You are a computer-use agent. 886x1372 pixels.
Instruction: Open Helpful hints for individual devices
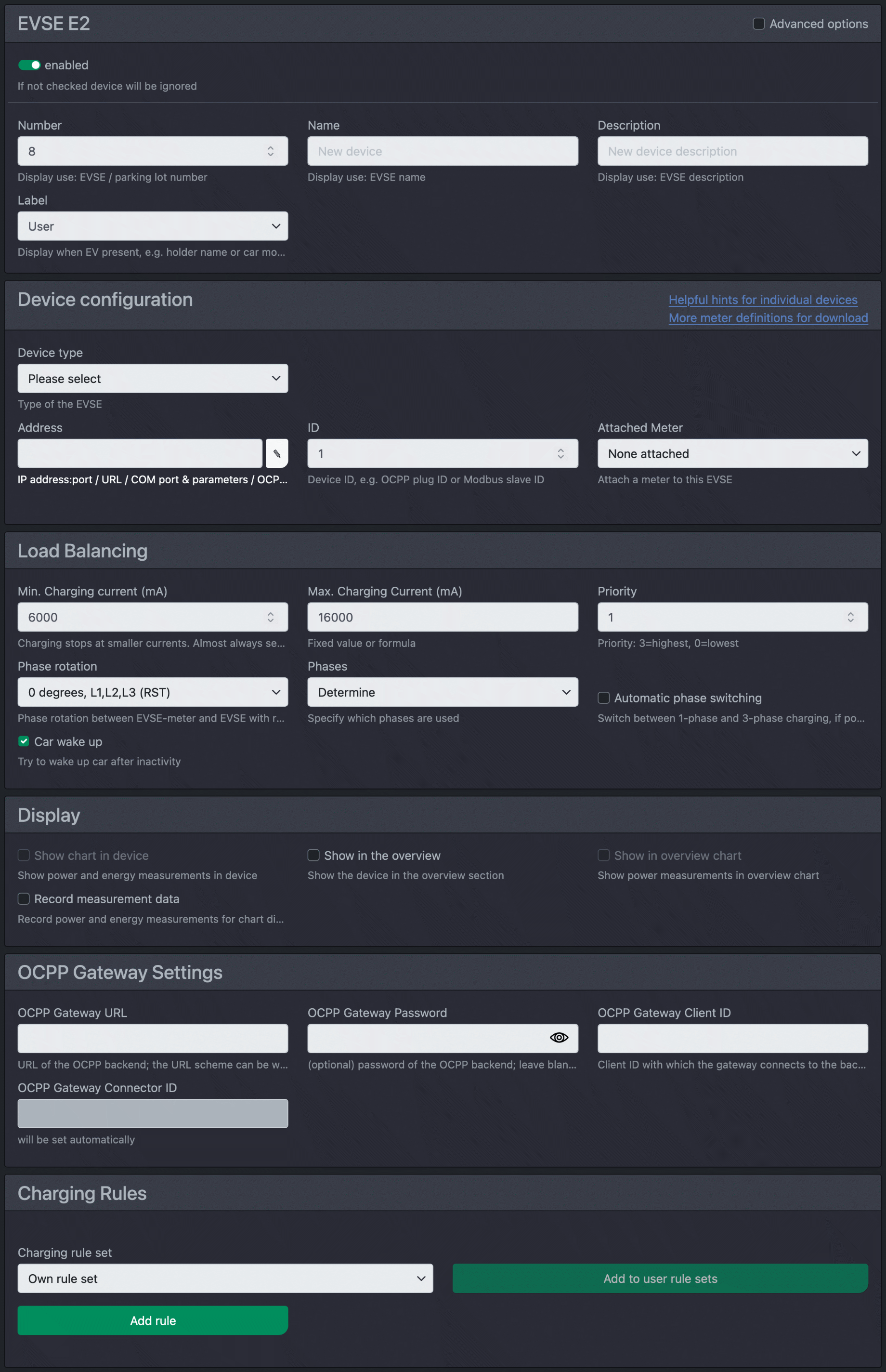[x=763, y=299]
